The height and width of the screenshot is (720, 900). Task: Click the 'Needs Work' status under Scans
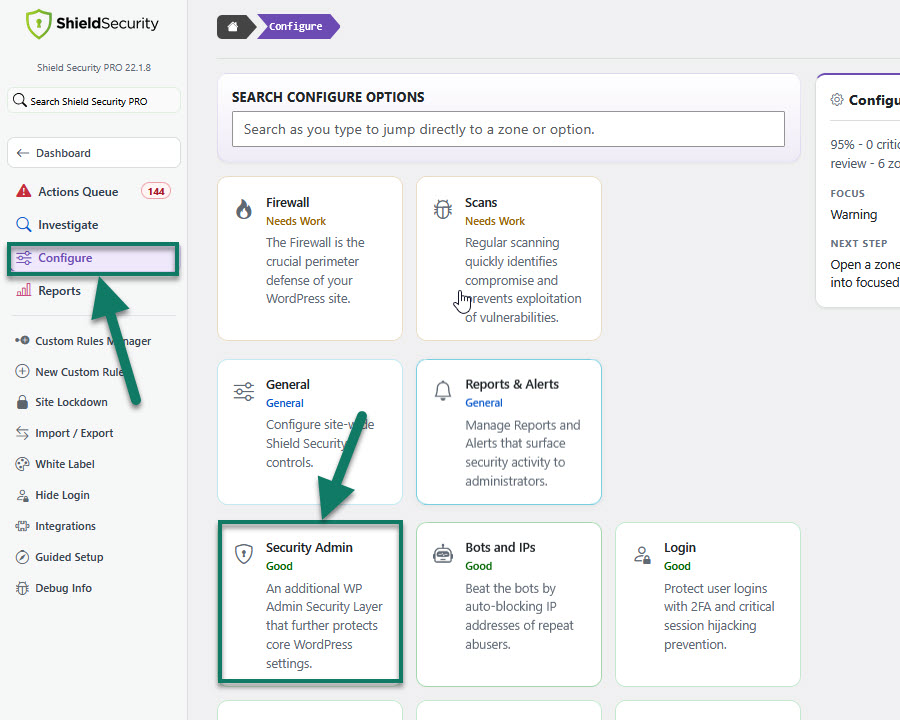click(x=495, y=221)
